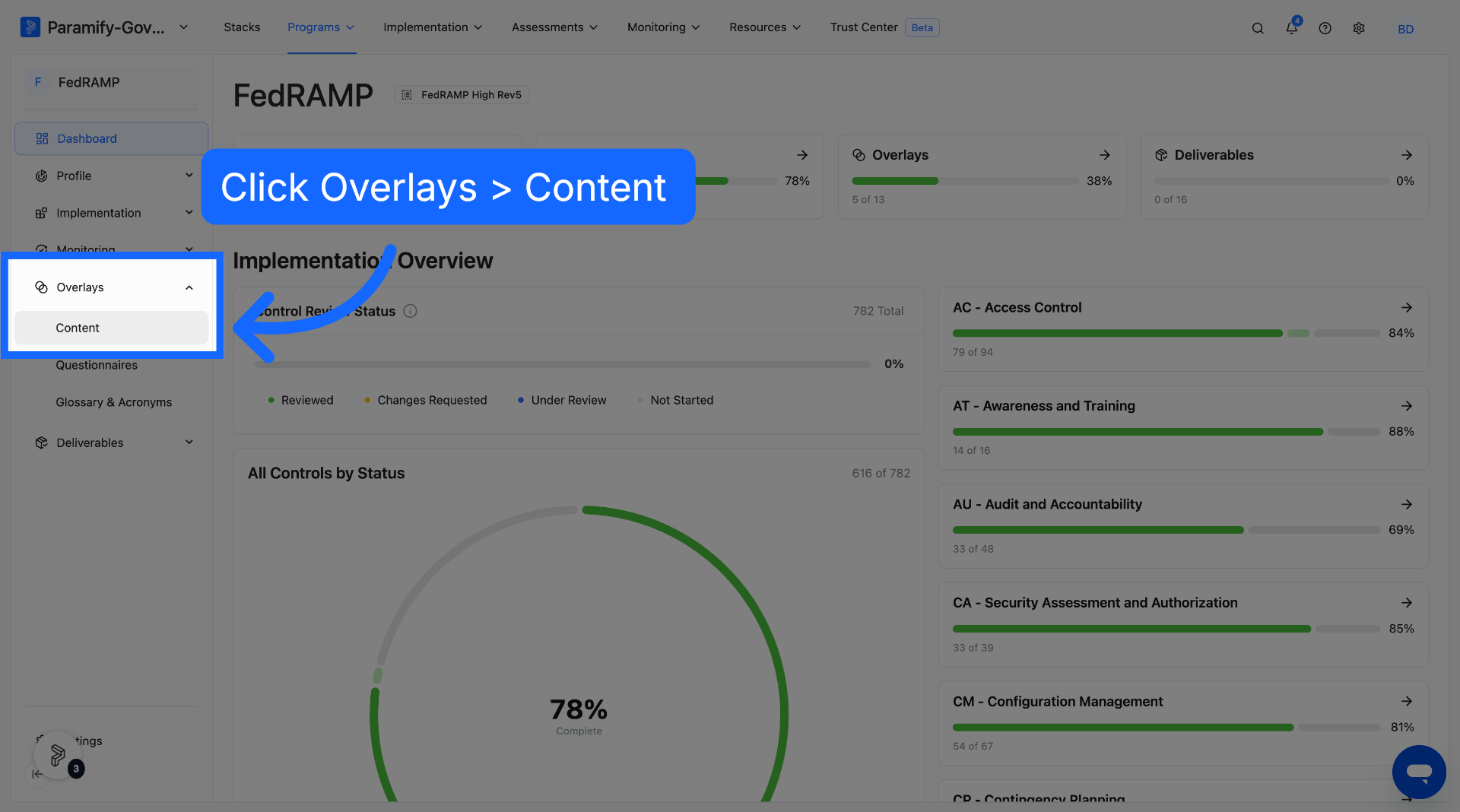
Task: Go to the Stacks menu item
Action: pos(242,27)
